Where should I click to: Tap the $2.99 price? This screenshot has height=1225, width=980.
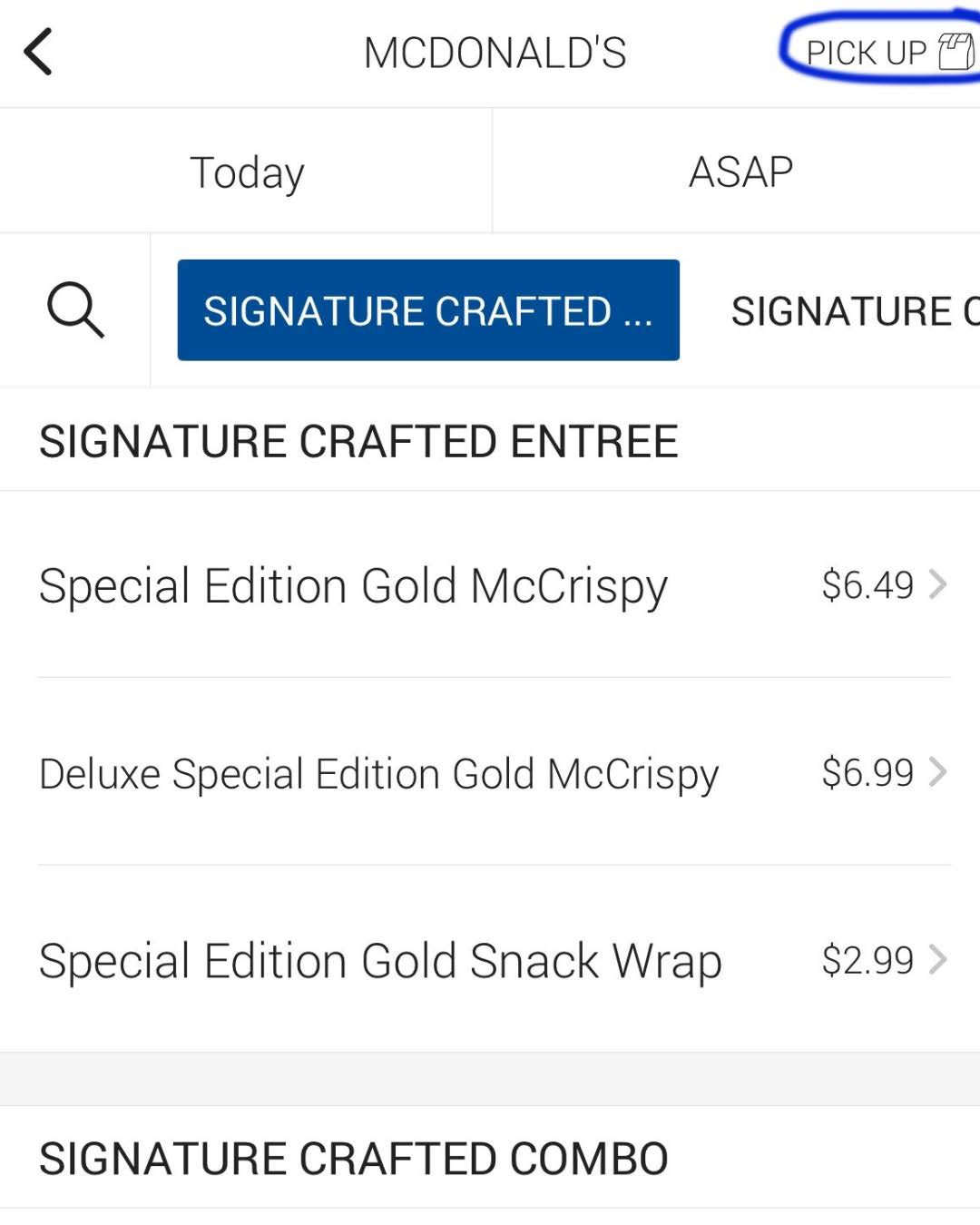867,960
